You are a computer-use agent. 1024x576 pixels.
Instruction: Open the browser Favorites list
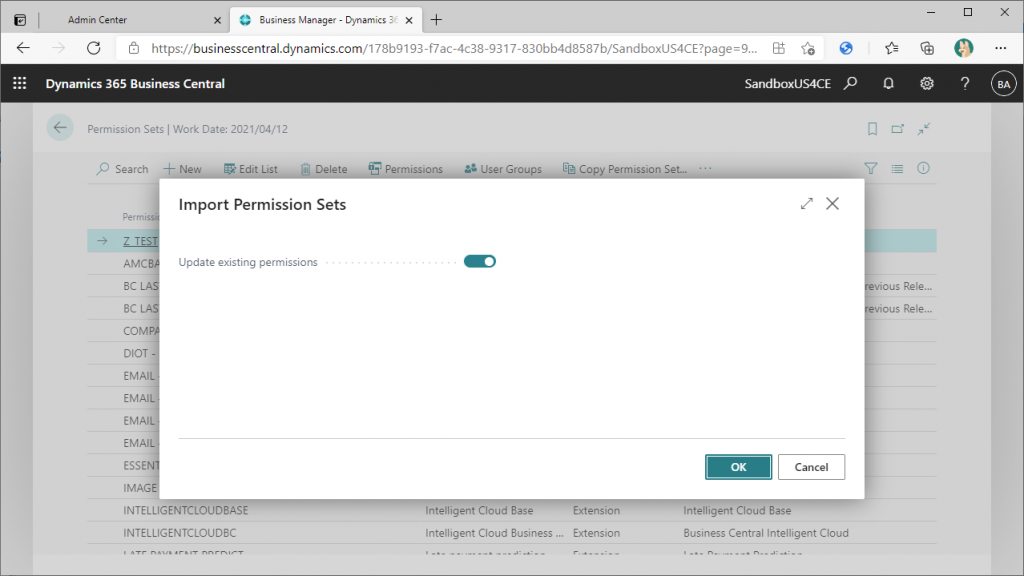891,48
